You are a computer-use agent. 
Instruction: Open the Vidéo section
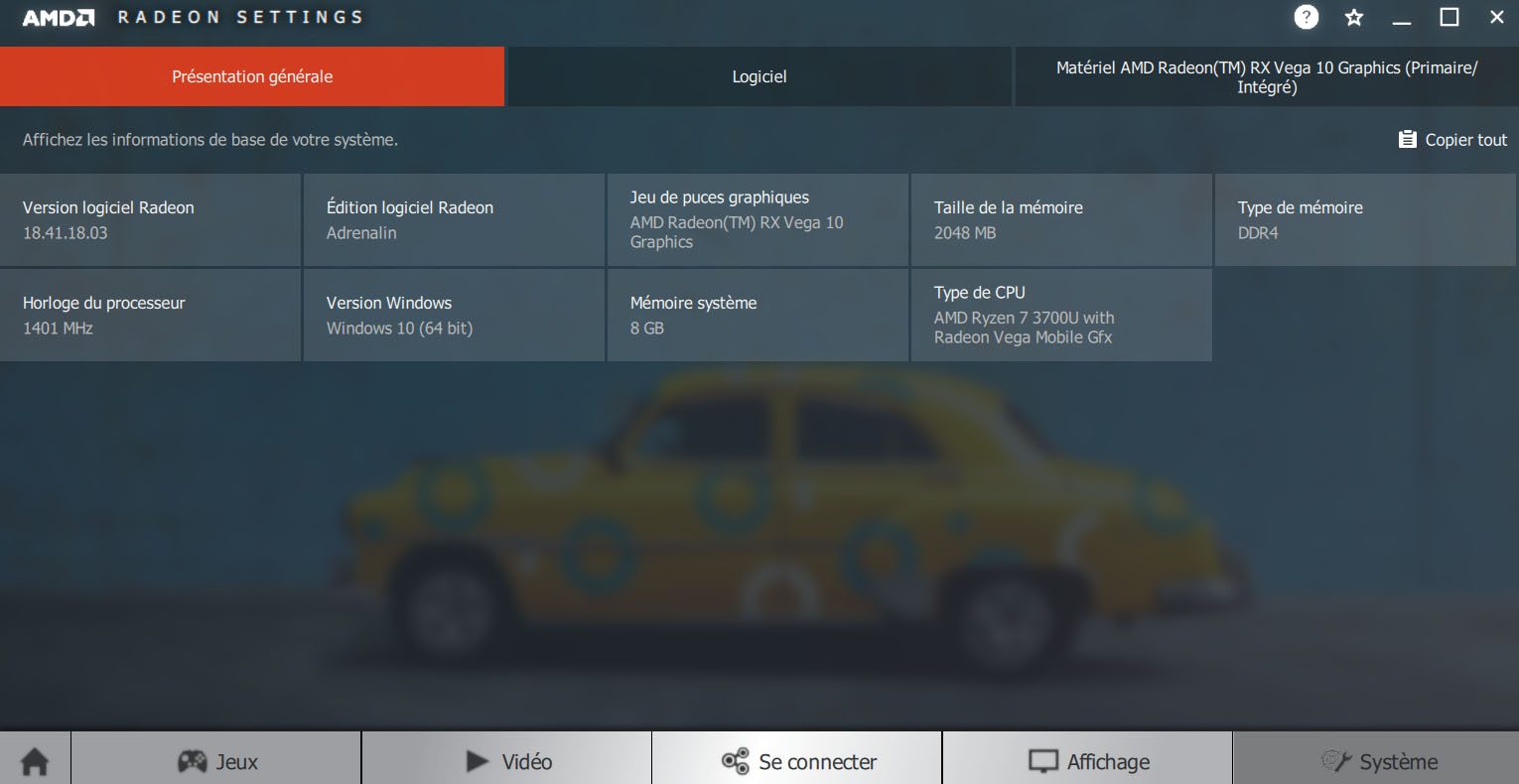point(507,761)
